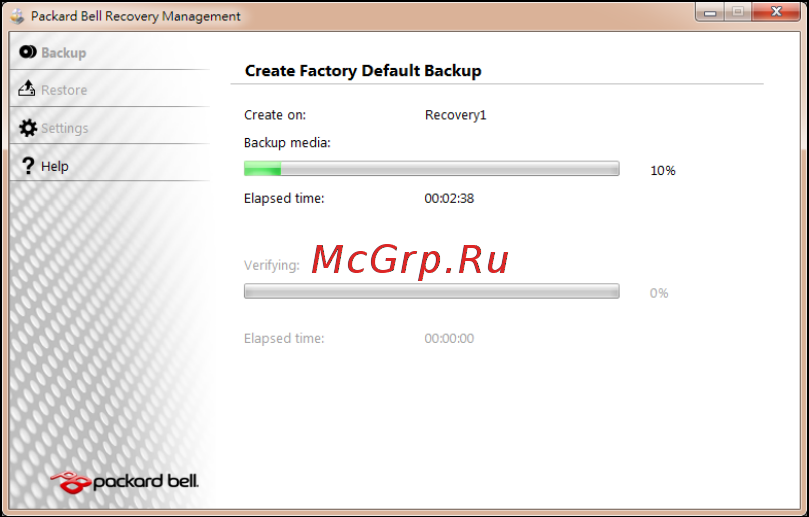Click the Backup media progress bar
The image size is (809, 517).
click(431, 169)
